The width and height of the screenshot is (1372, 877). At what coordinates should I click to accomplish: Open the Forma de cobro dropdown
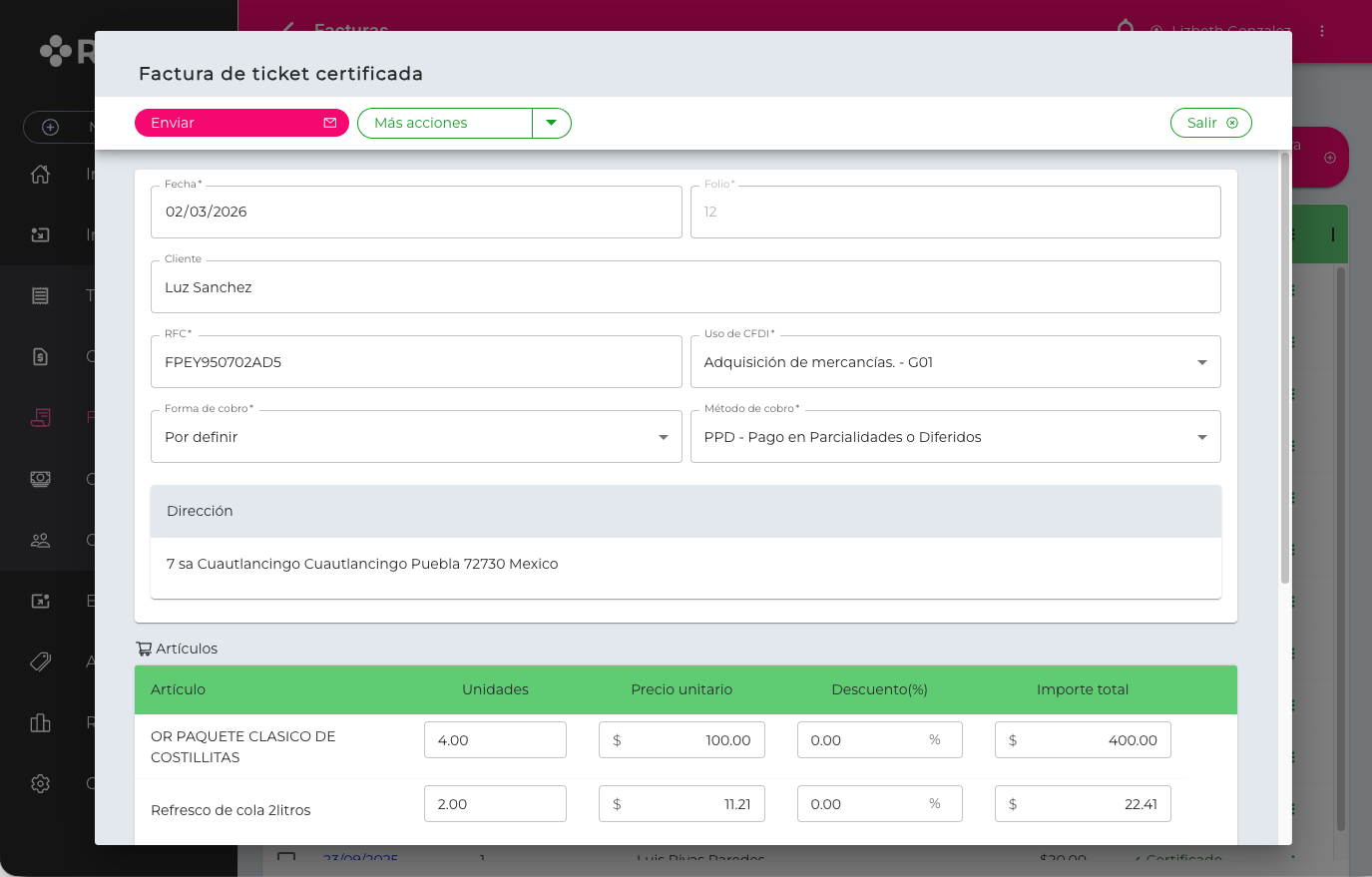[x=663, y=437]
